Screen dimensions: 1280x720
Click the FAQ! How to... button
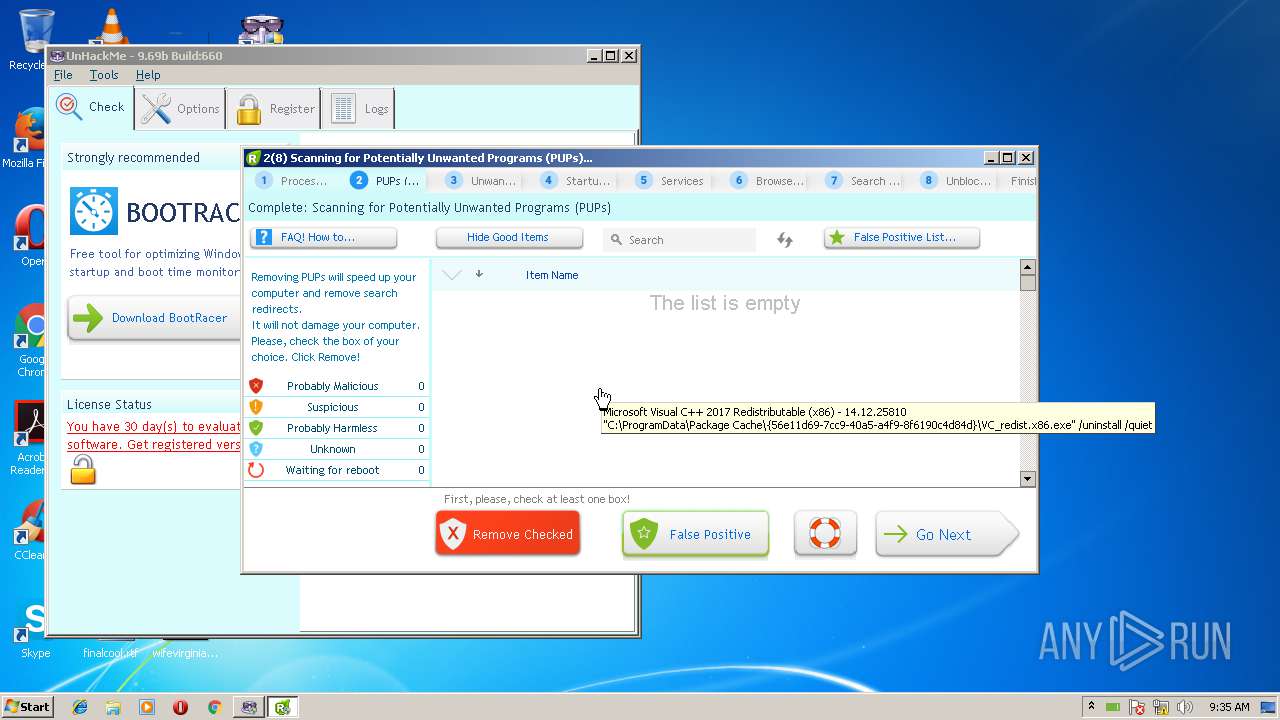pyautogui.click(x=323, y=238)
